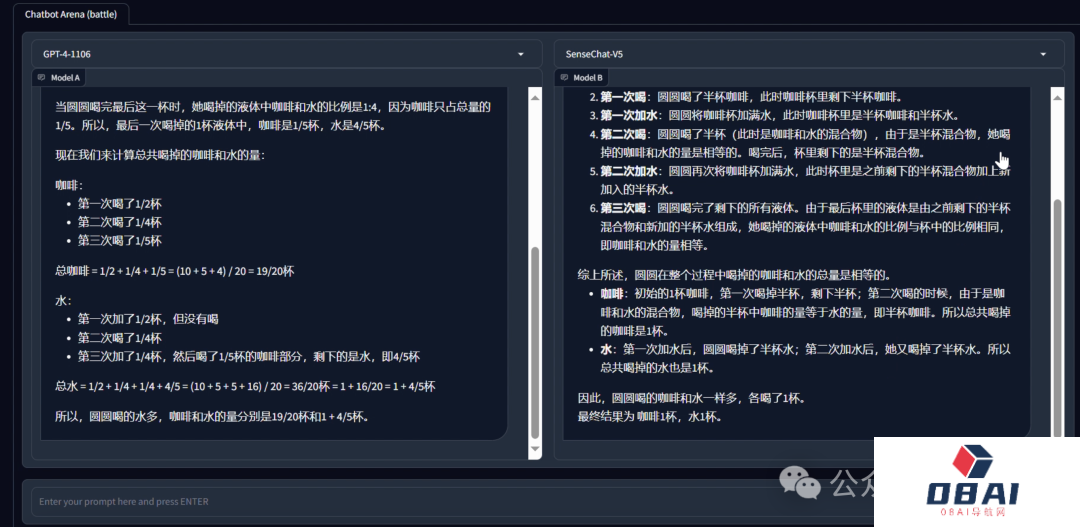Click the OBAI导航网 text link
Viewport: 1080px width, 527px height.
(975, 512)
